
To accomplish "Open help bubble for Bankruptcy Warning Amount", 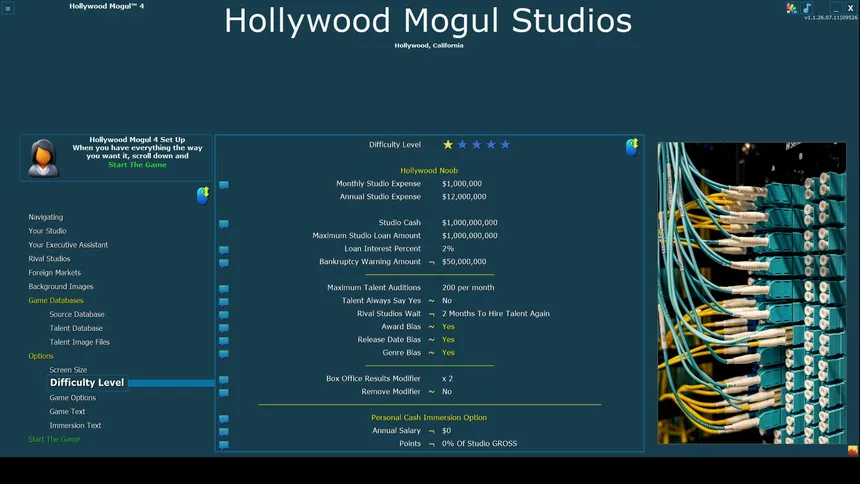I will [224, 263].
